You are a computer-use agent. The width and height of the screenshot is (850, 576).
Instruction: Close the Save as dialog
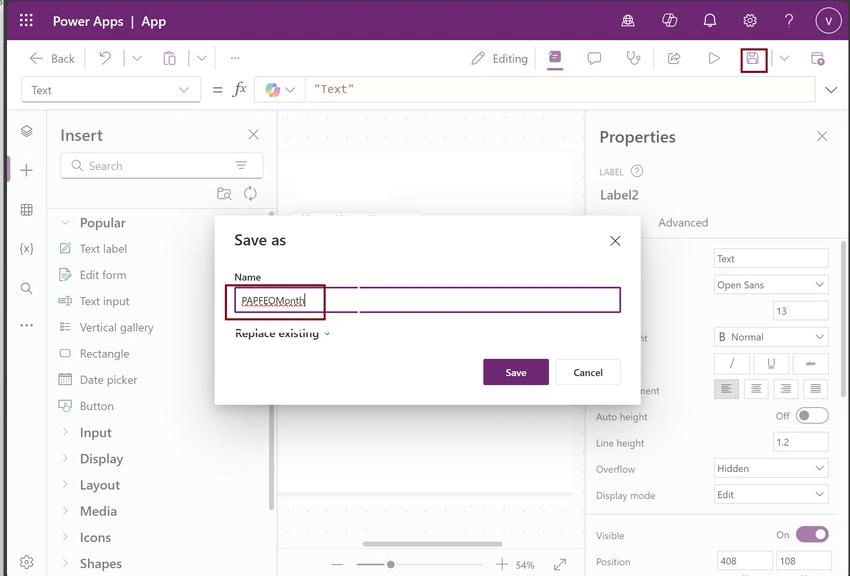pos(615,241)
